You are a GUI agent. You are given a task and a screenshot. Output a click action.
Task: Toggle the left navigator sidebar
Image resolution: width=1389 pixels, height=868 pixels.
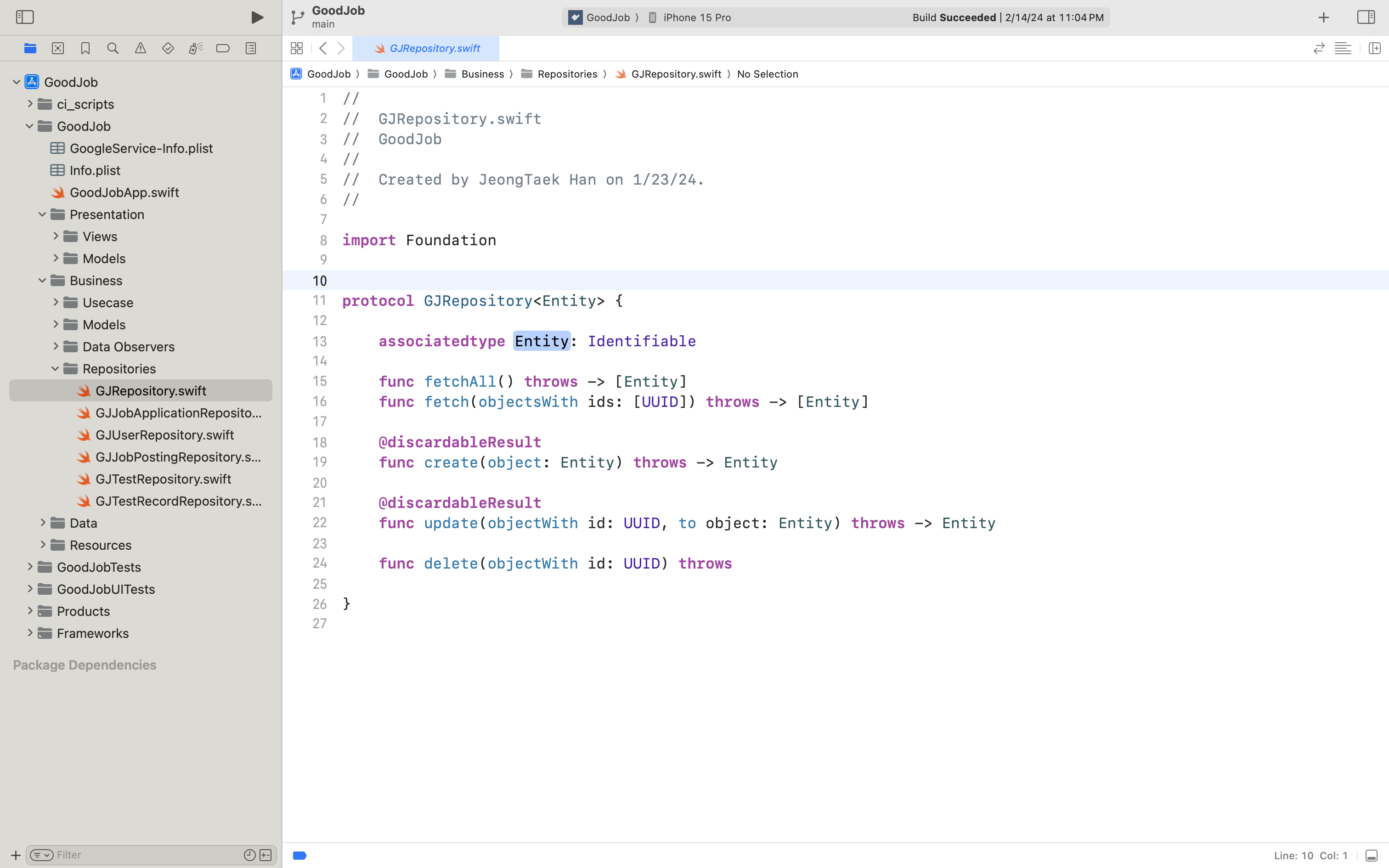point(25,17)
